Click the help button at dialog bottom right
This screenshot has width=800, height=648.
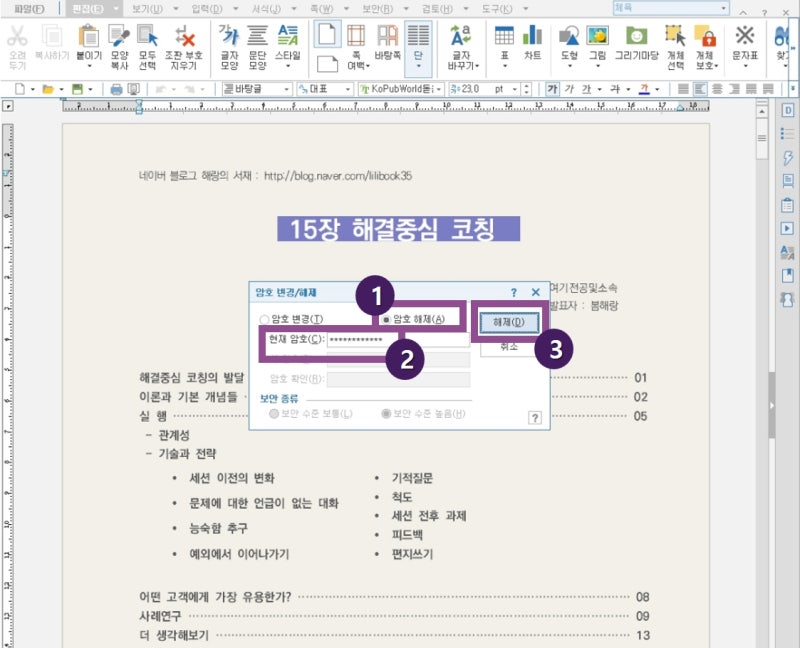pos(534,418)
